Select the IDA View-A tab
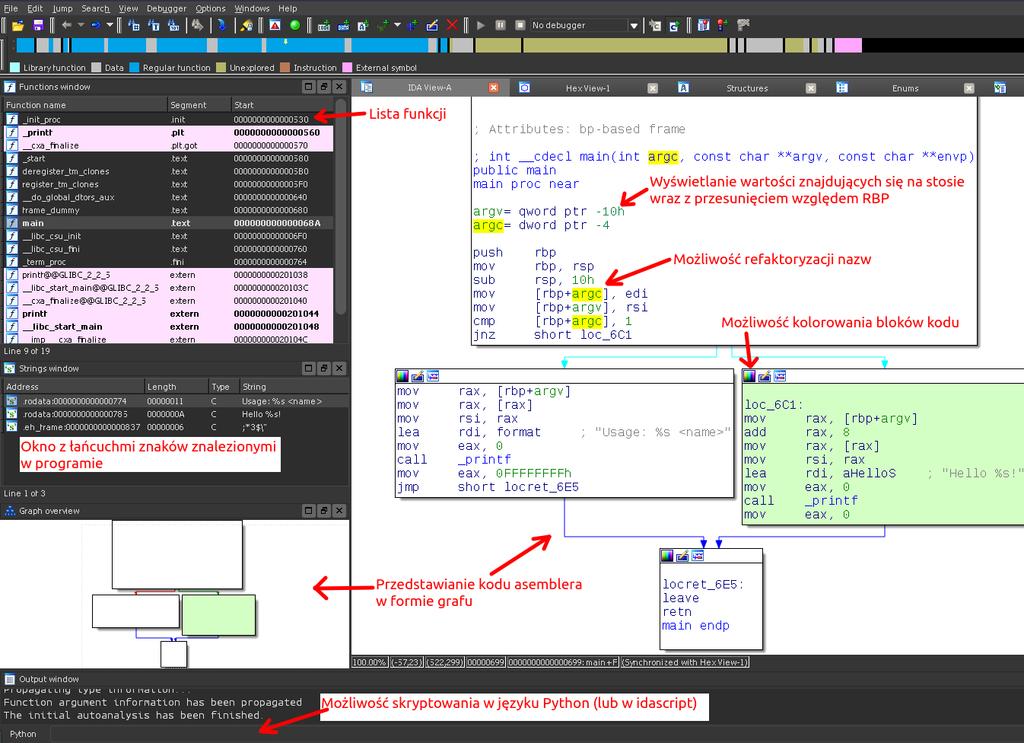 [429, 87]
